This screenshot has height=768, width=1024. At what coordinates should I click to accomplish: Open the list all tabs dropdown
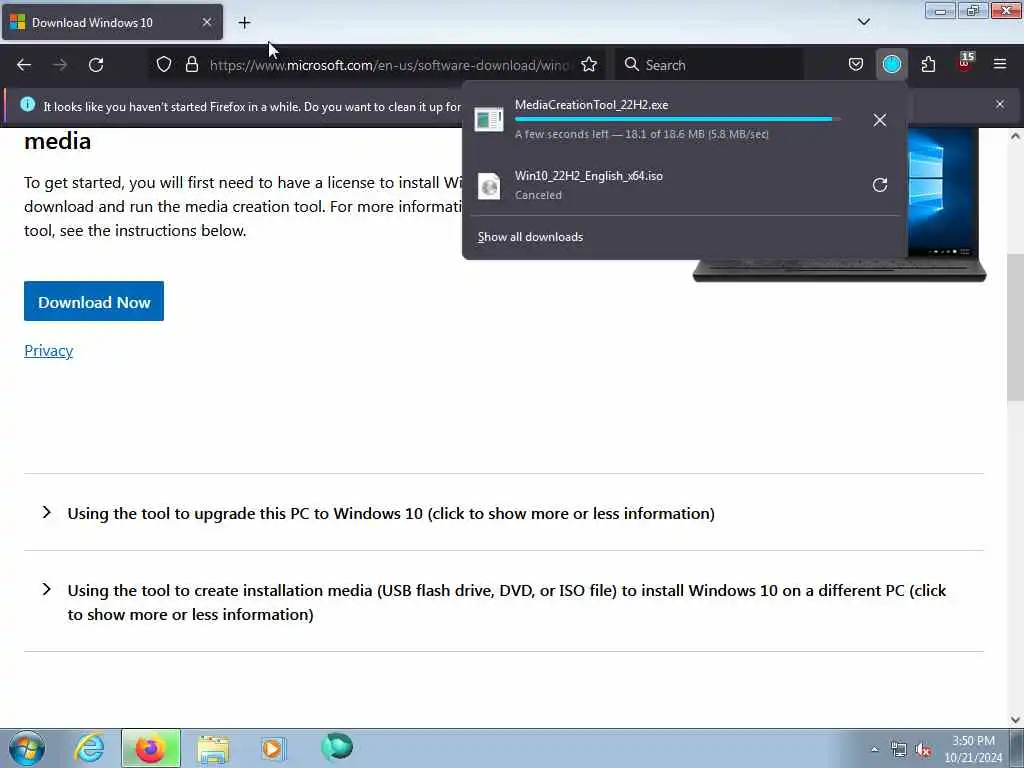point(863,22)
